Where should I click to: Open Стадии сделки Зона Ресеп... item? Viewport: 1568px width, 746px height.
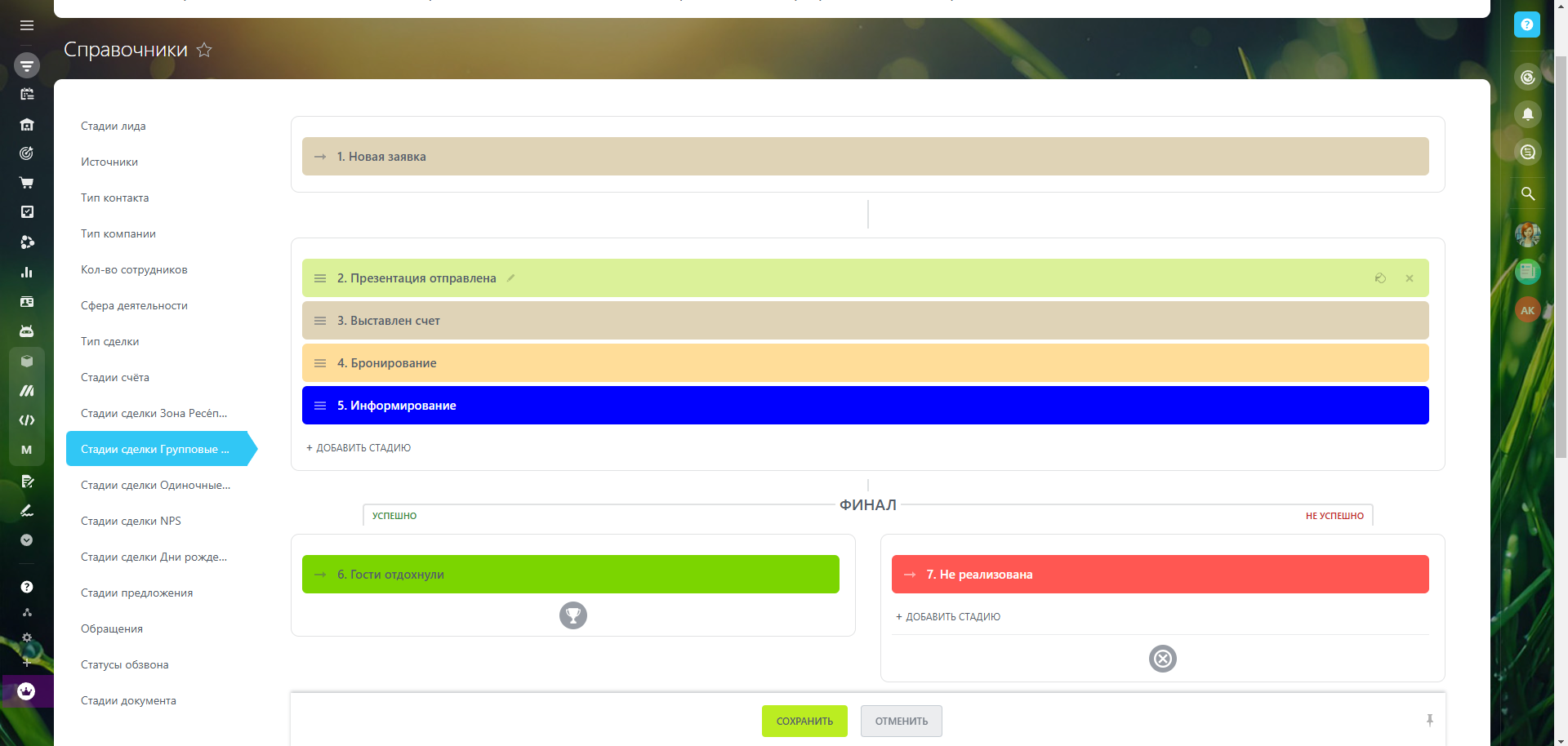(x=154, y=413)
